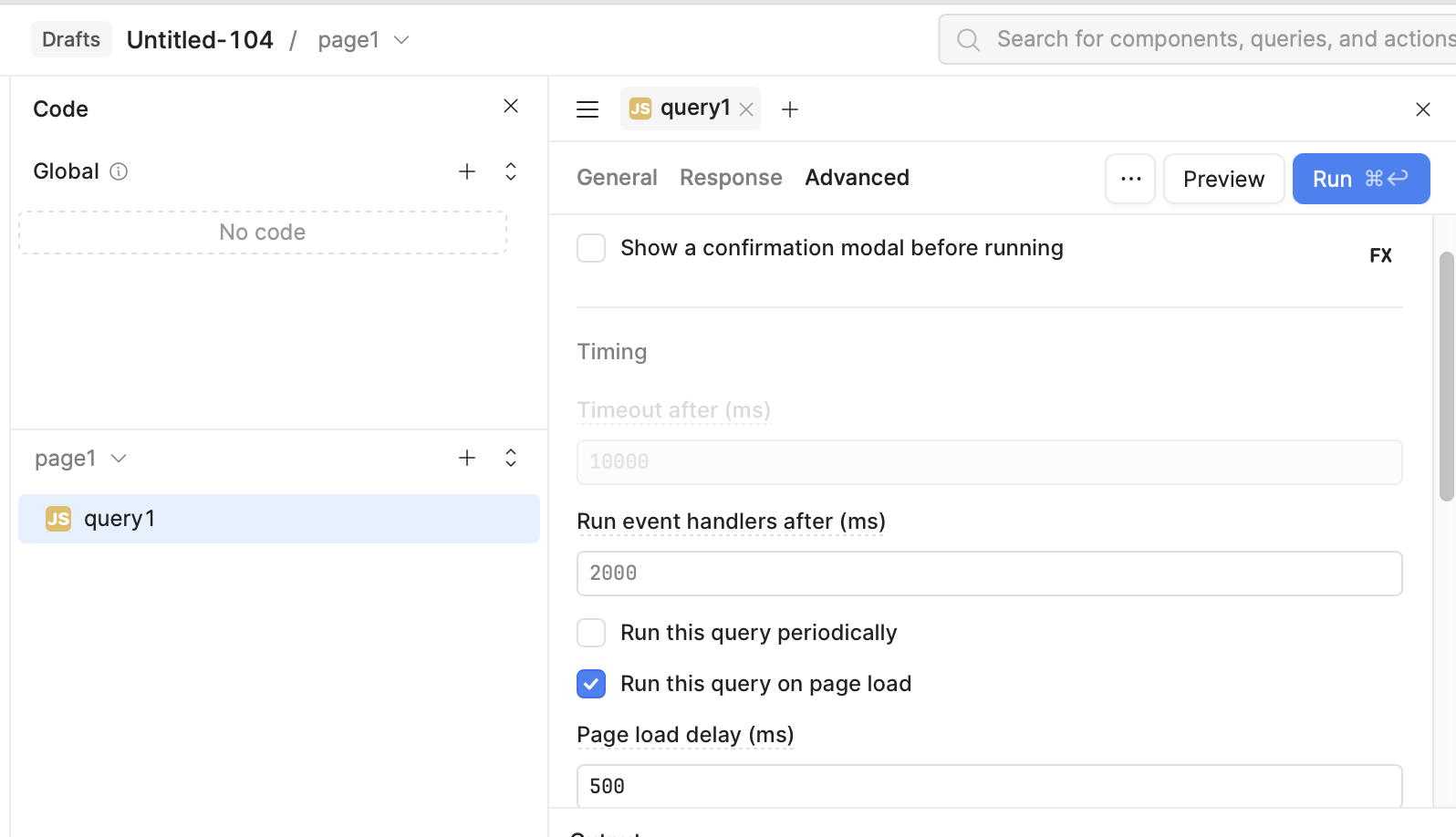Switch to the General tab
1456x837 pixels.
coord(617,178)
